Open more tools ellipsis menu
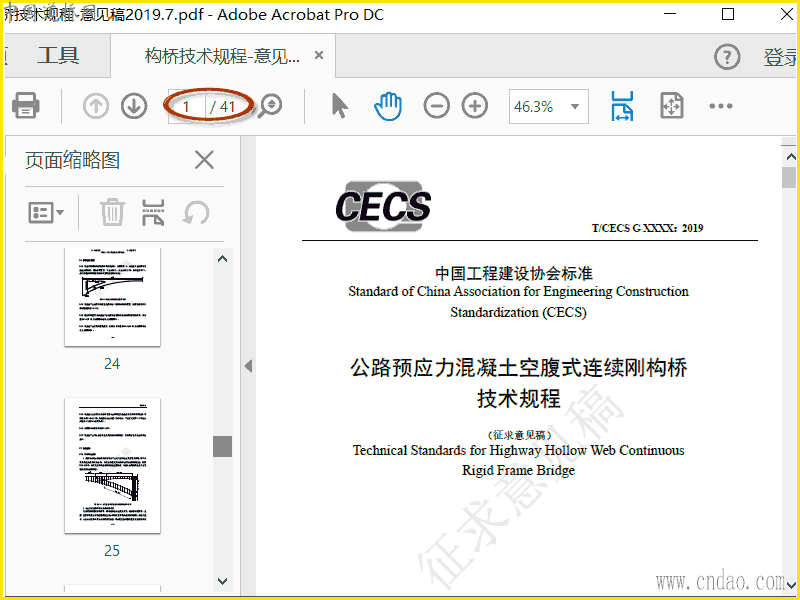The width and height of the screenshot is (800, 600). 720,106
